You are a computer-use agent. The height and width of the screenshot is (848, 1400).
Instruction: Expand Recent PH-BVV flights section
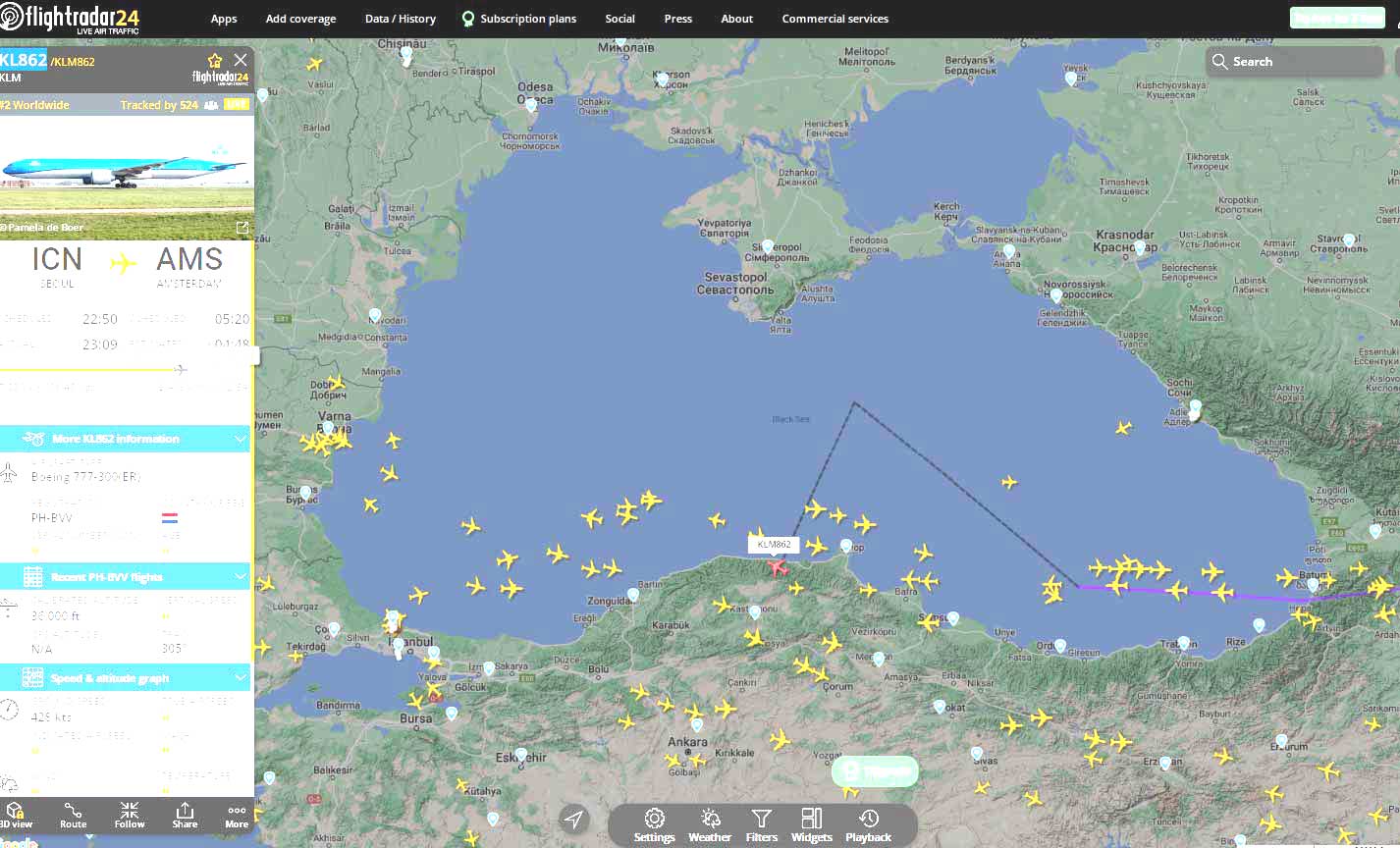click(125, 576)
